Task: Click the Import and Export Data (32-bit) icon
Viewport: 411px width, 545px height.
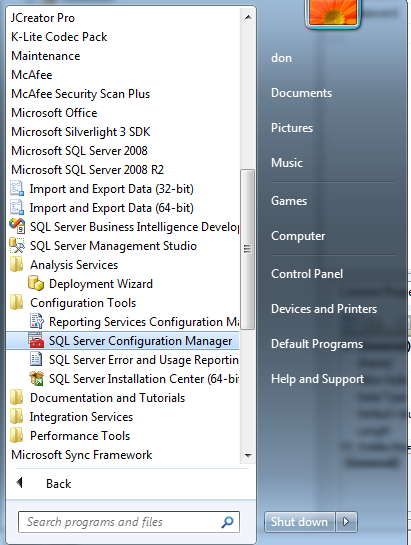Action: click(17, 189)
